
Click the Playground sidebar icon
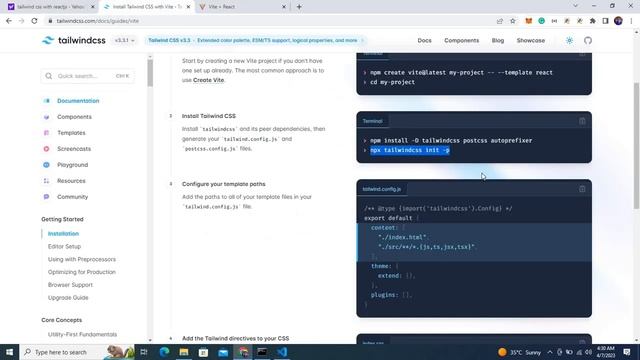click(x=46, y=165)
